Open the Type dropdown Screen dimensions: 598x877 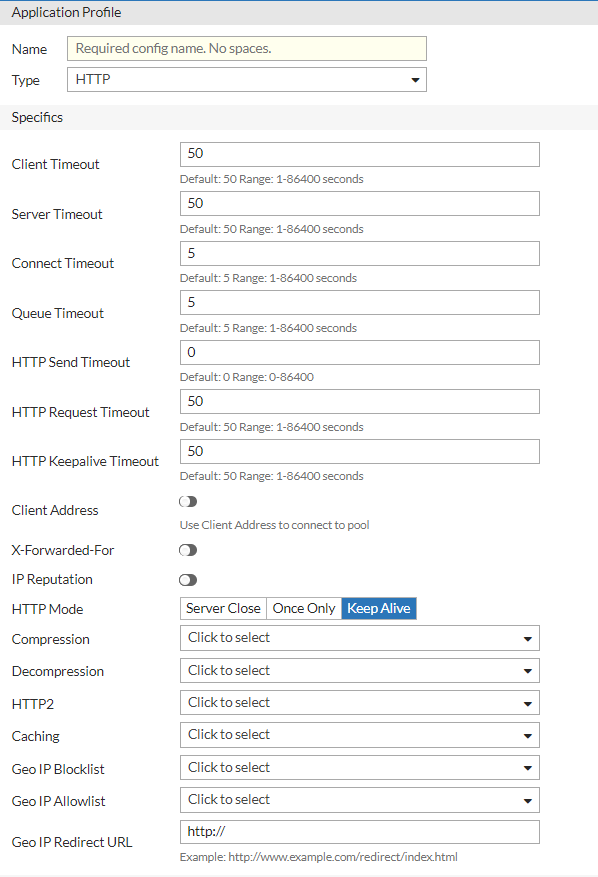click(x=246, y=79)
